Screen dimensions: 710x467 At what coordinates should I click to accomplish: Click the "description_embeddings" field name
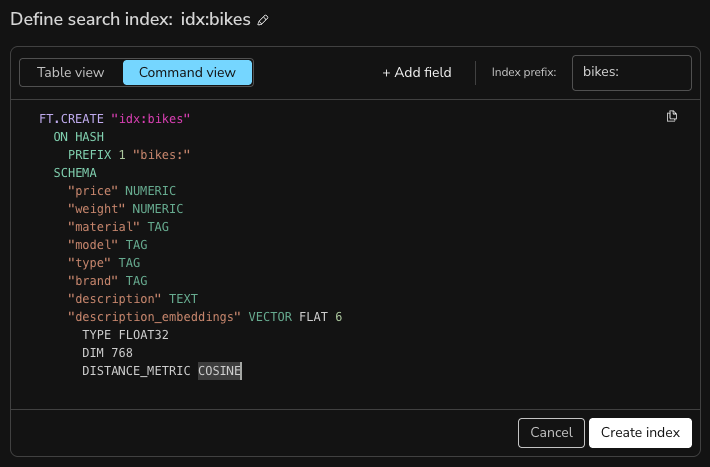(154, 317)
